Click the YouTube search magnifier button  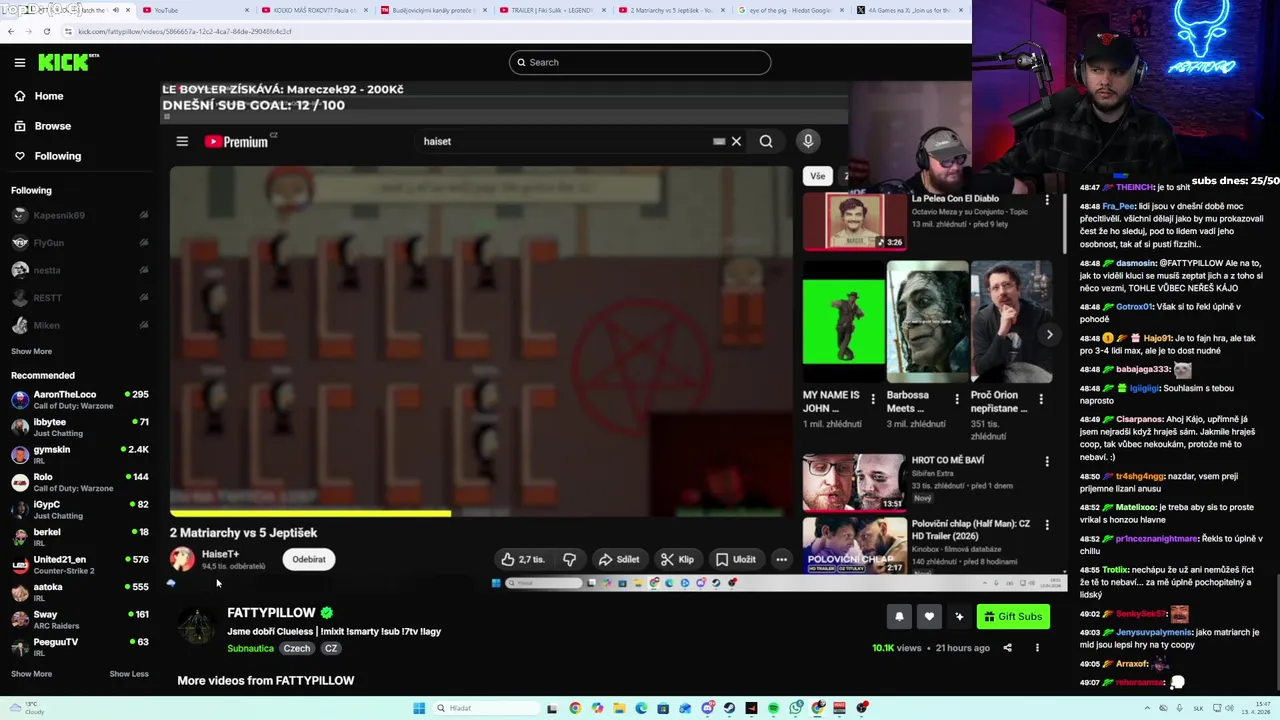pos(766,141)
